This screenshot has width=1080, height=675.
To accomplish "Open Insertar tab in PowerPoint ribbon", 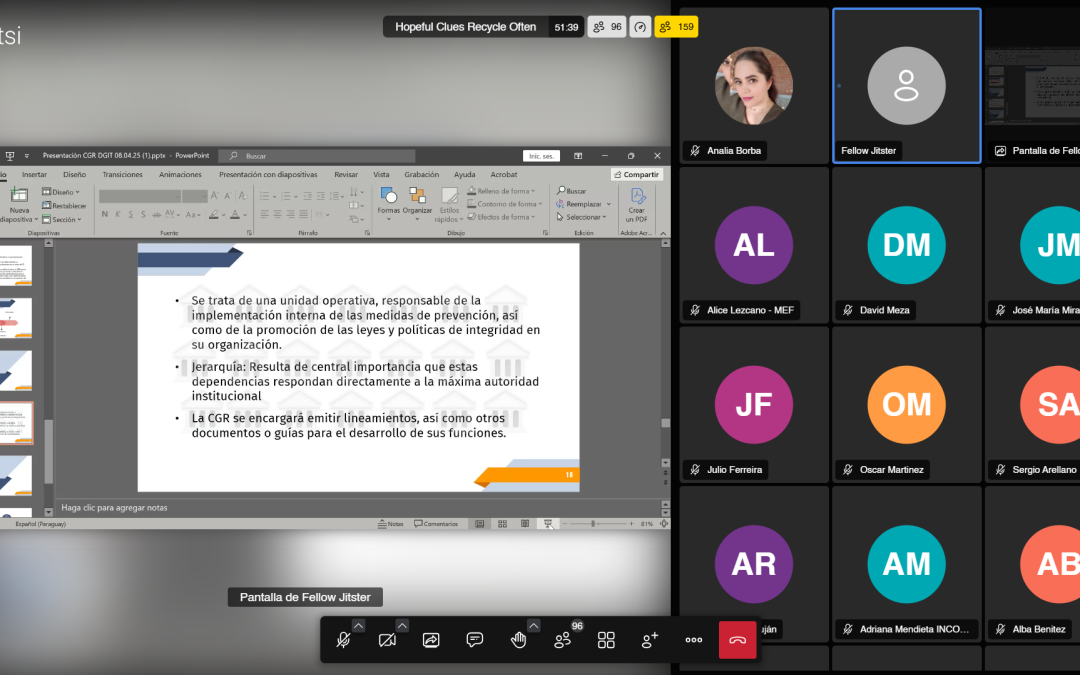I will click(x=34, y=175).
